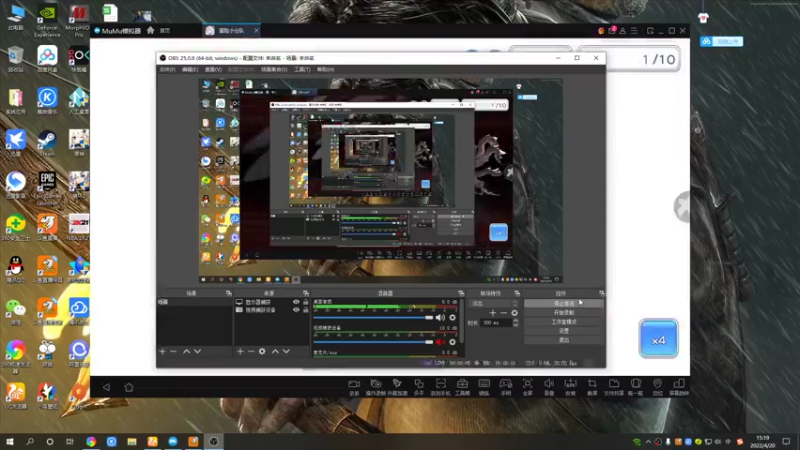Open the Baidu Netdisk desktop icon
This screenshot has width=800, height=450.
(x=47, y=59)
